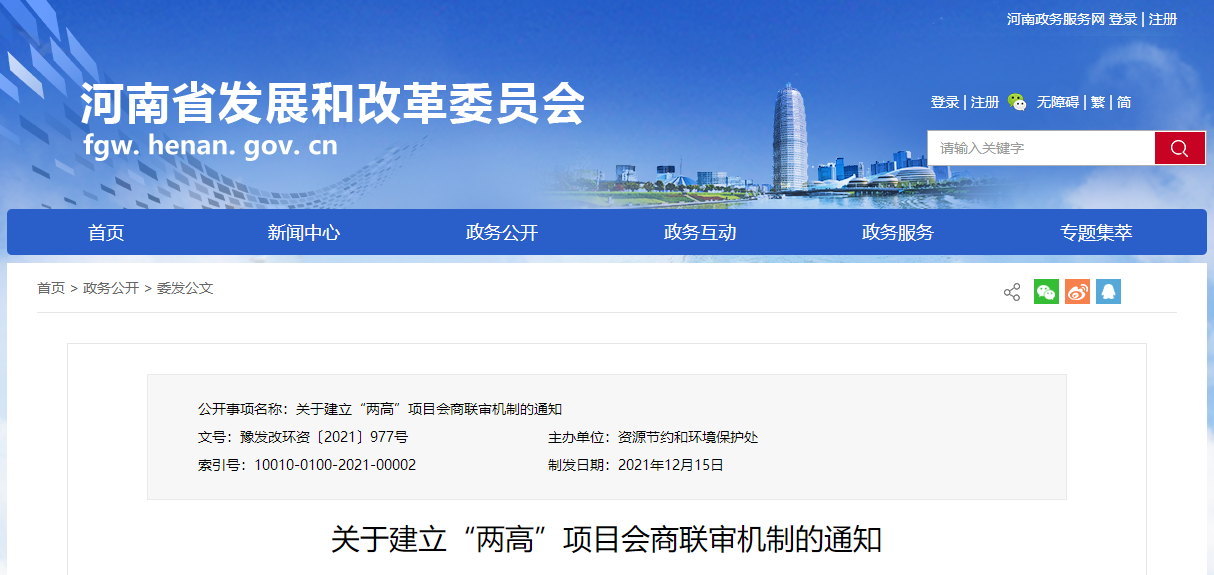Share article to Weibo

[x=1077, y=291]
